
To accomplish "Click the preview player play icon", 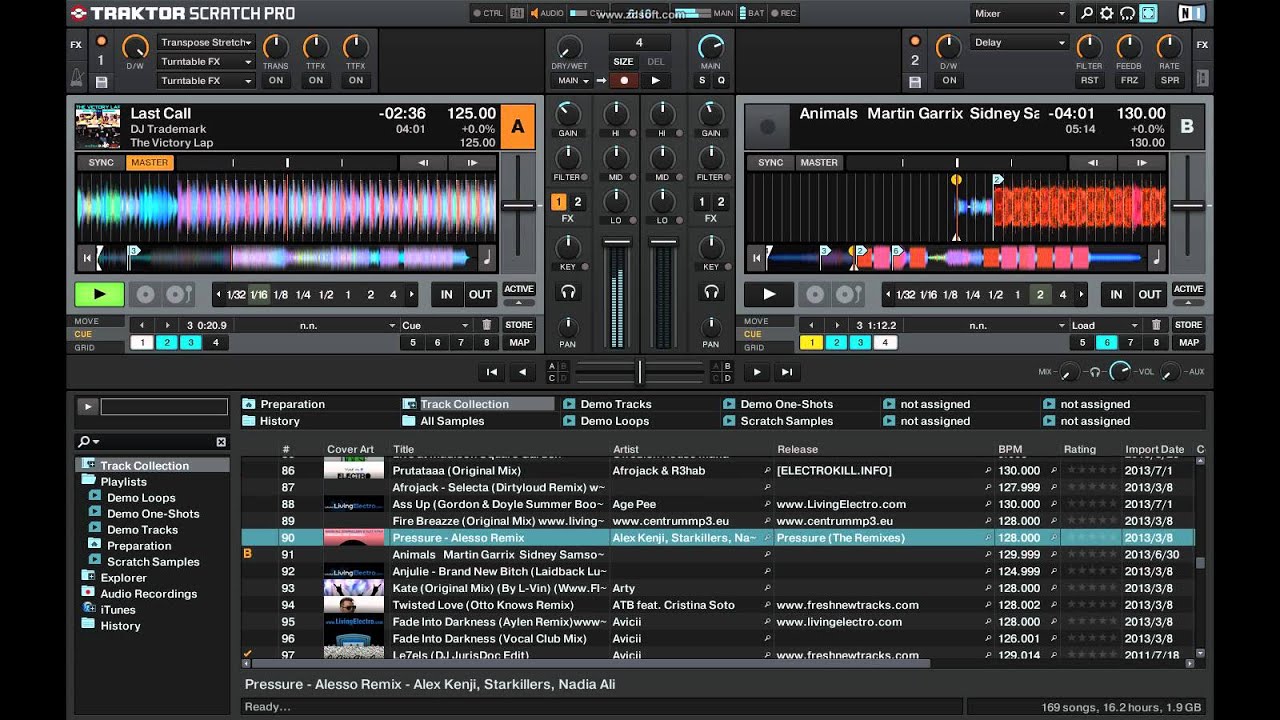I will pos(88,407).
